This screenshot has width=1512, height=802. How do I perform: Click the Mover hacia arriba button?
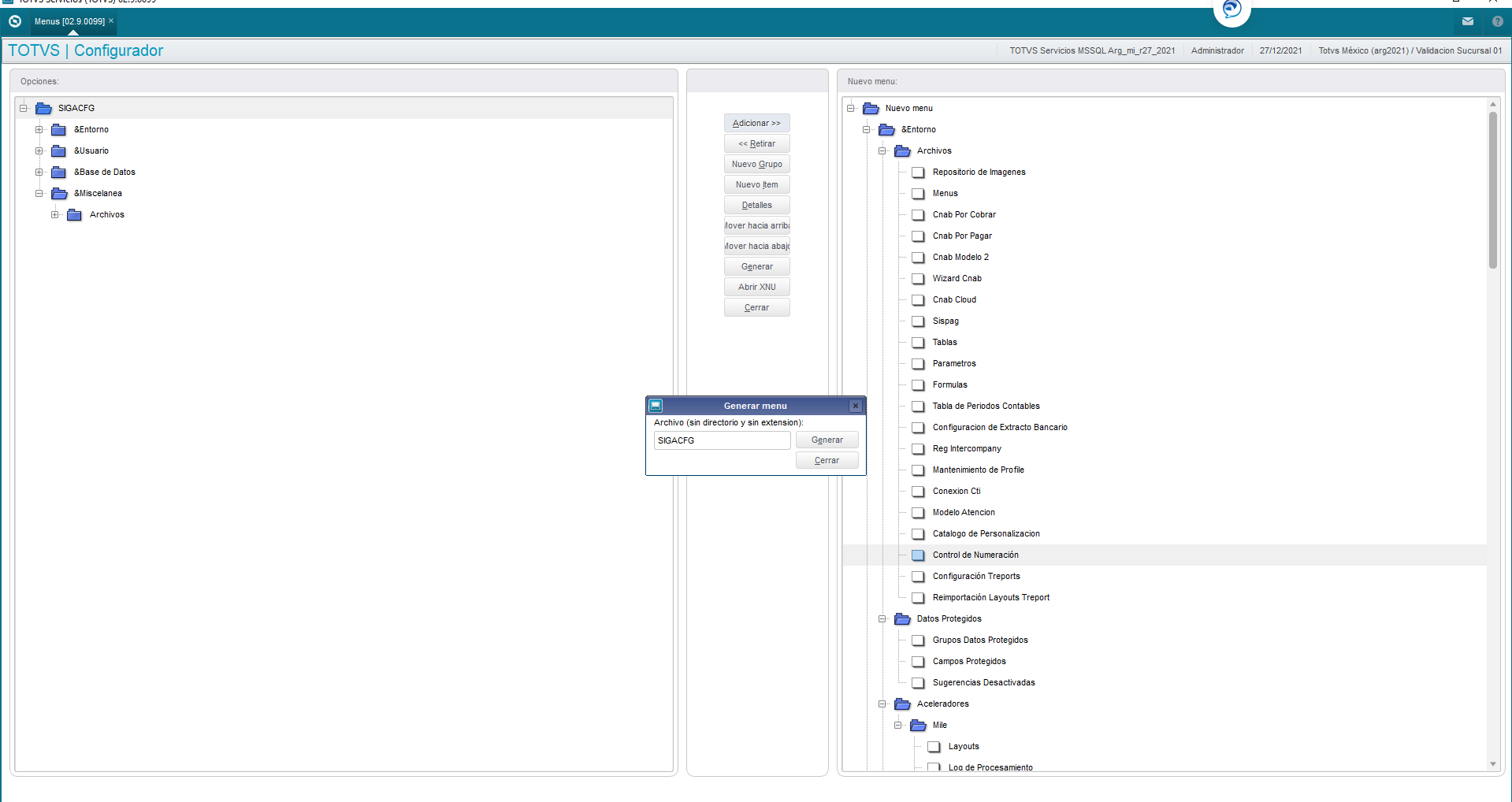[x=756, y=225]
